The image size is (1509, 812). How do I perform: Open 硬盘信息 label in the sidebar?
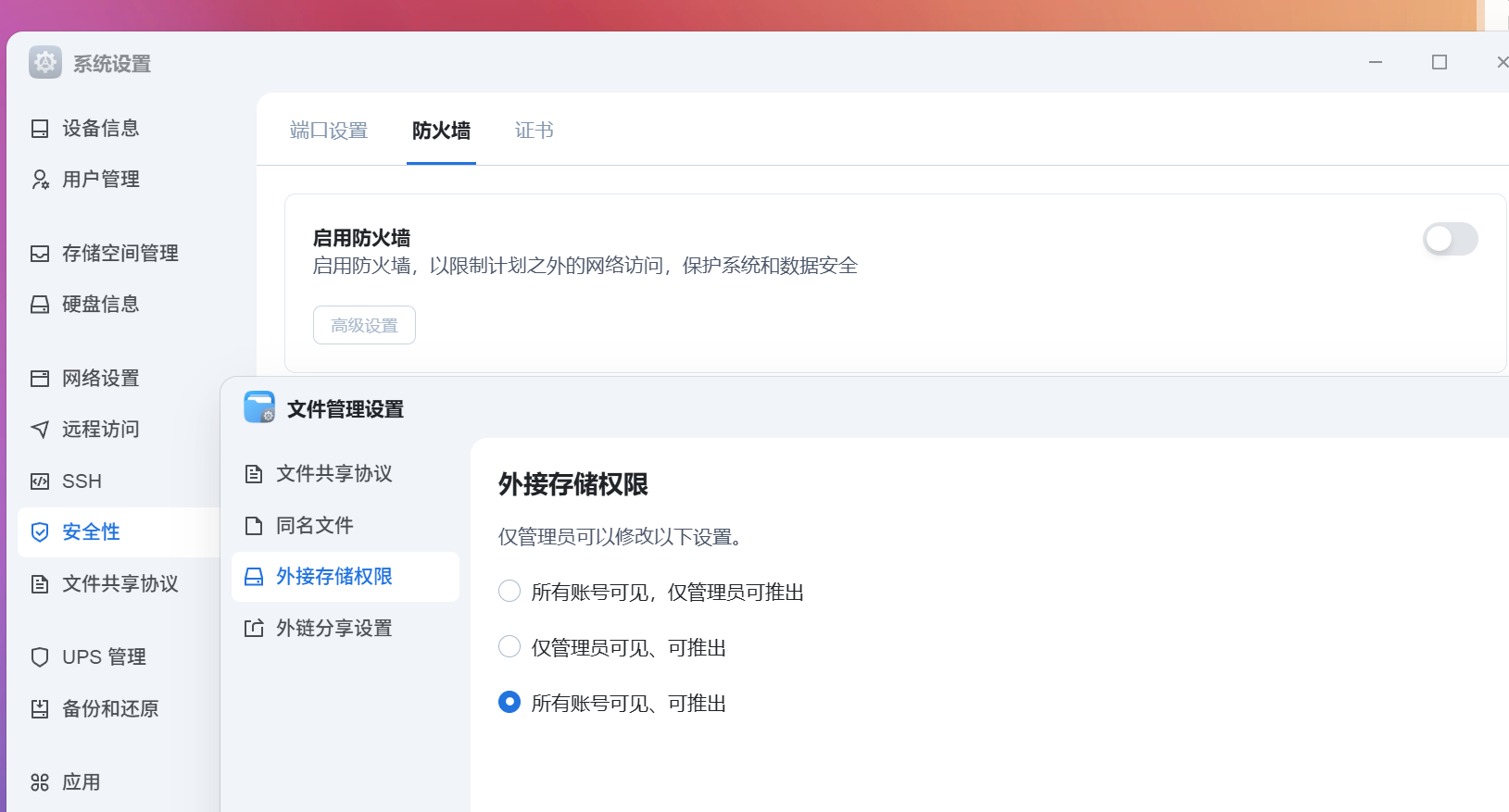(101, 305)
